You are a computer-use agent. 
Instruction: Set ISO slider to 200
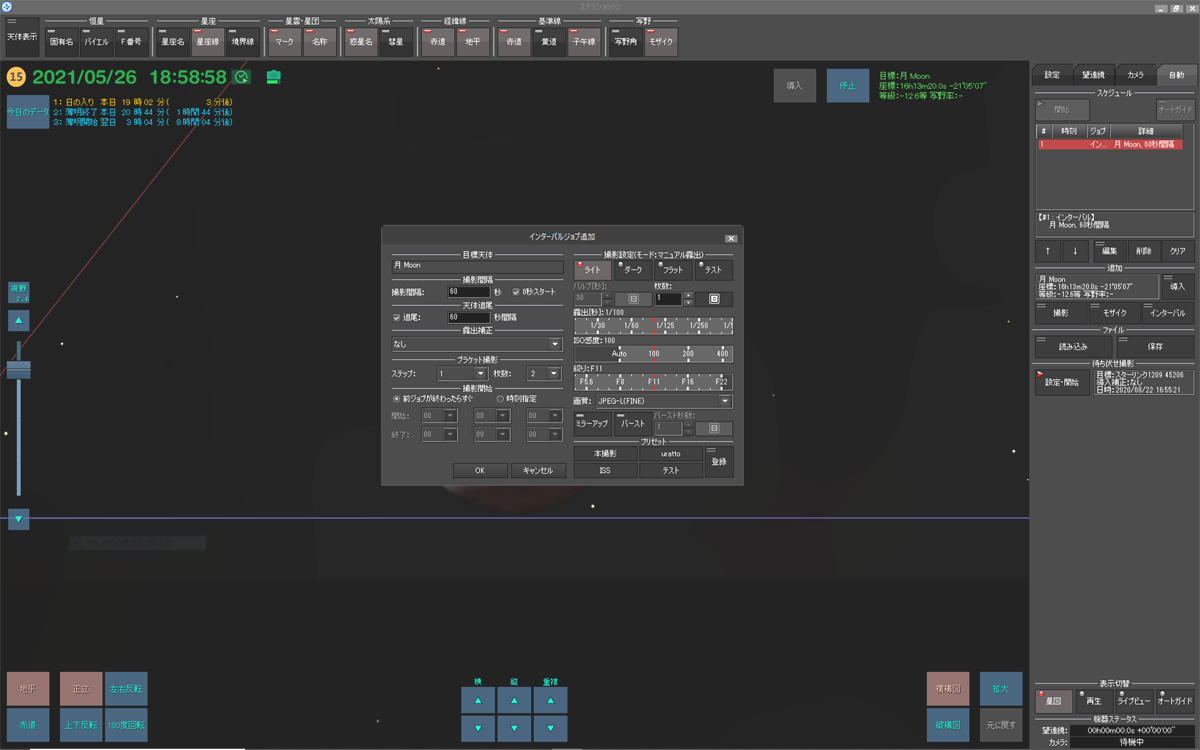point(688,354)
